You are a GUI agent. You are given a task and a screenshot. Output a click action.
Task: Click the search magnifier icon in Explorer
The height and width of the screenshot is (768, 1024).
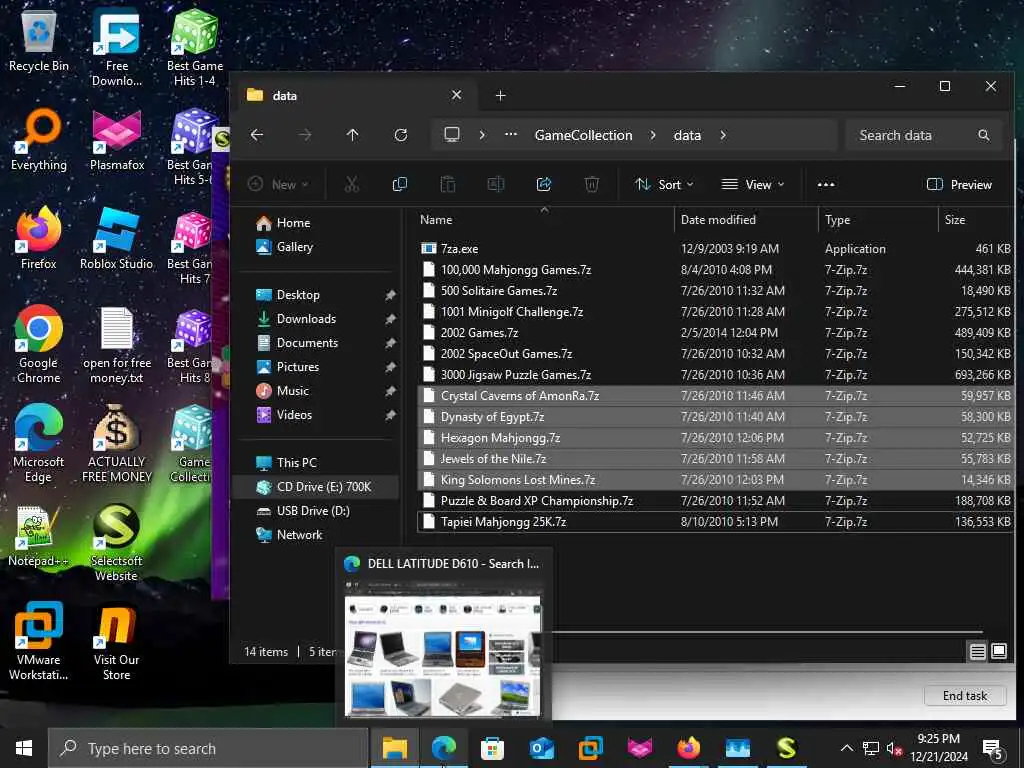pyautogui.click(x=984, y=135)
